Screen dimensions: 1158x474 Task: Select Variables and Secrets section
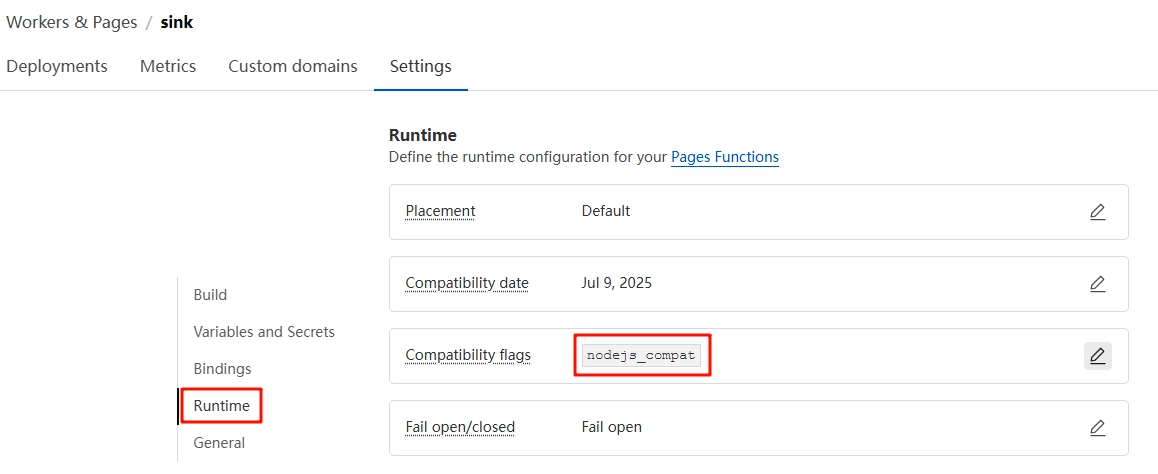(264, 332)
